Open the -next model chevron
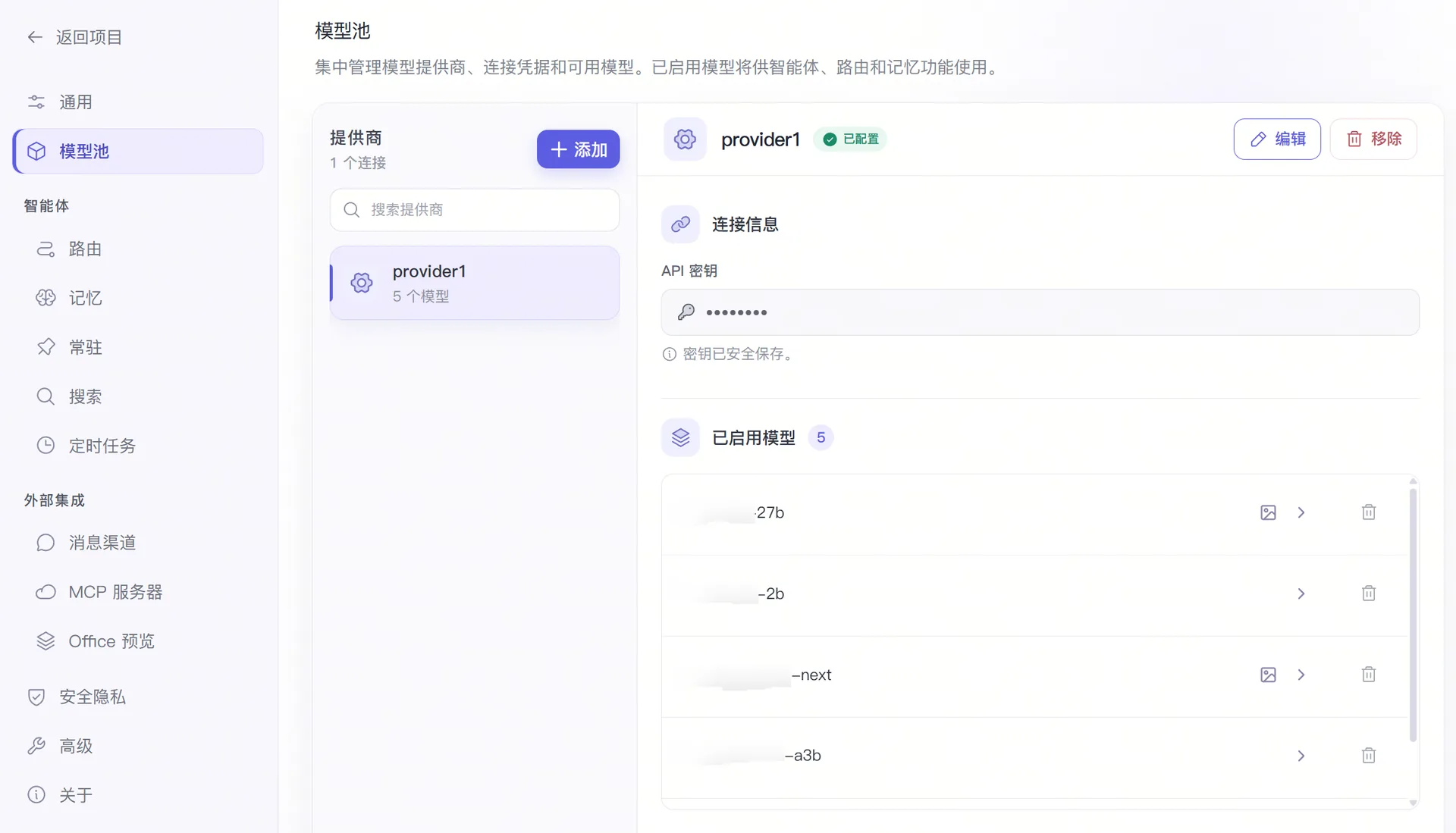This screenshot has width=1456, height=833. 1301,675
